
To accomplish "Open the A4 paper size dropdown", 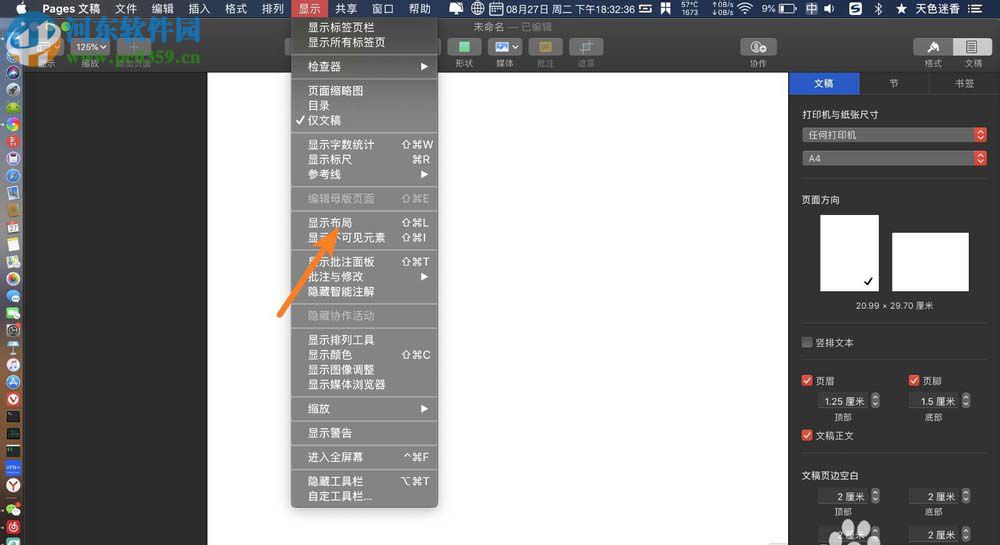I will [x=894, y=158].
